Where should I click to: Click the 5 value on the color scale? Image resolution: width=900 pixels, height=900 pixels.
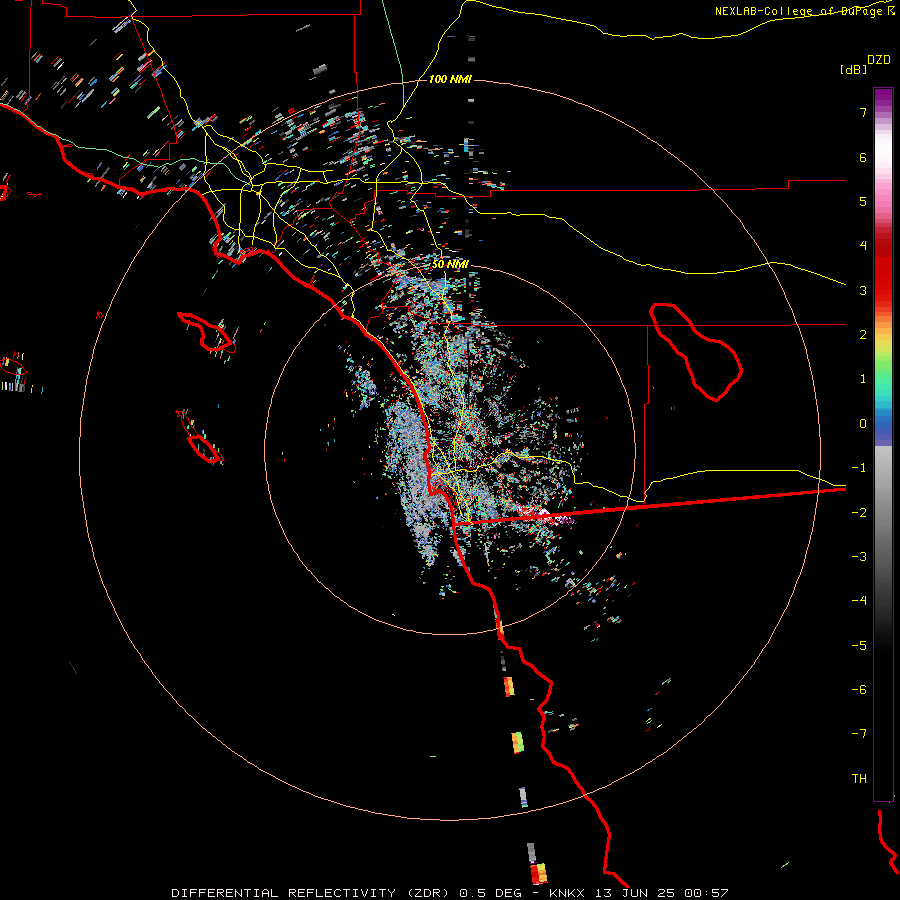tap(863, 201)
